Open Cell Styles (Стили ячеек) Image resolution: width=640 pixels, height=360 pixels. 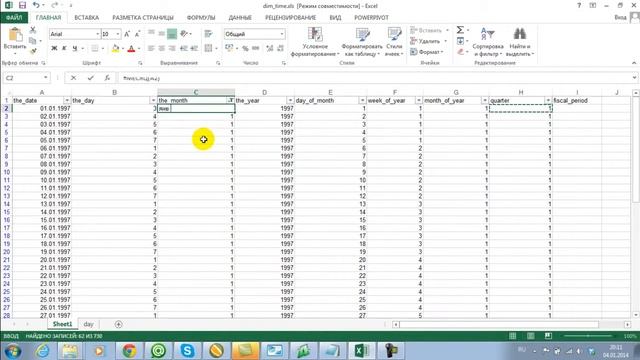pos(394,42)
